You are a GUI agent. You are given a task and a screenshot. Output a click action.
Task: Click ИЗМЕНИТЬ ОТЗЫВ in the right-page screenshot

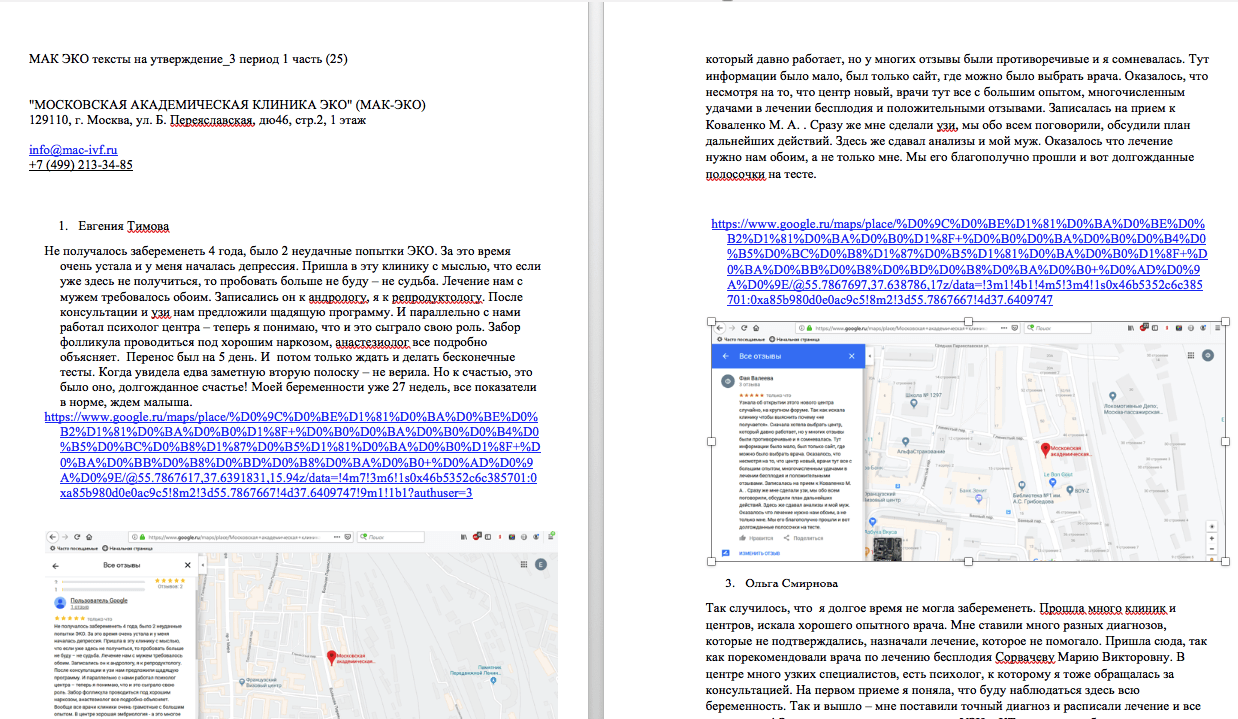(759, 553)
